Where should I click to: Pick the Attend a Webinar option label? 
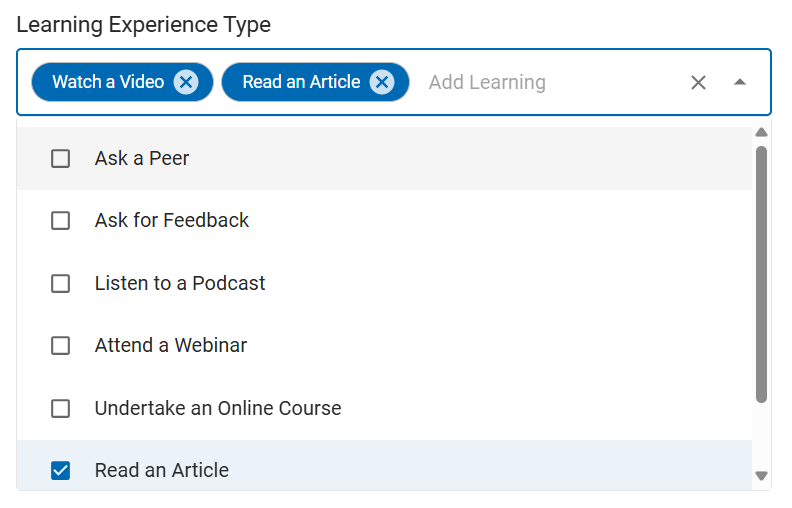coord(171,345)
